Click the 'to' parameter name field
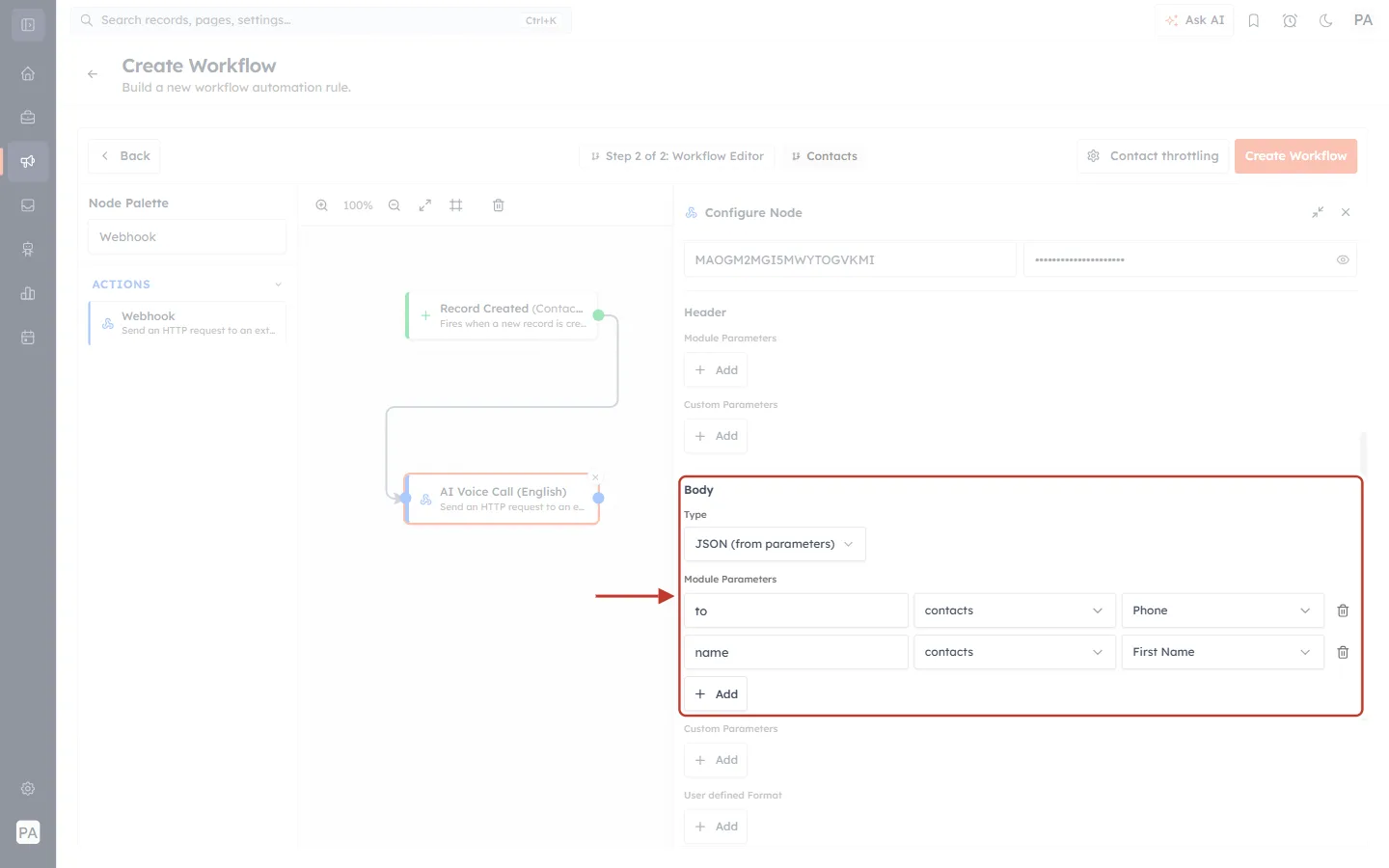 (x=796, y=610)
